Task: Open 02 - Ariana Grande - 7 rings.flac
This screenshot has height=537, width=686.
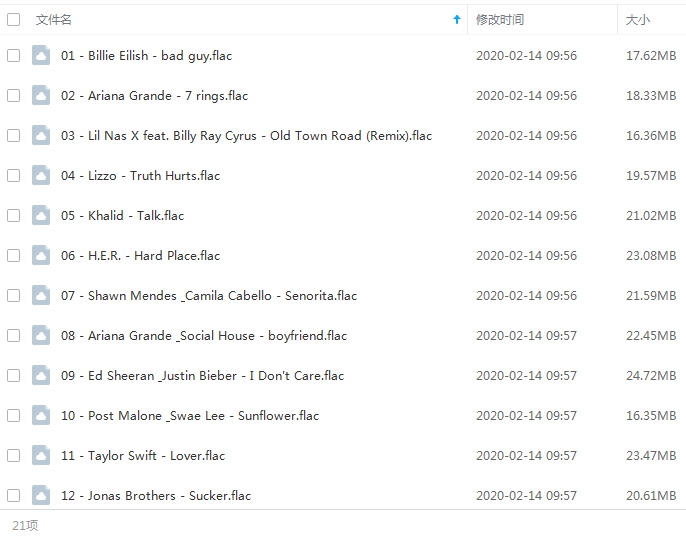Action: click(154, 96)
